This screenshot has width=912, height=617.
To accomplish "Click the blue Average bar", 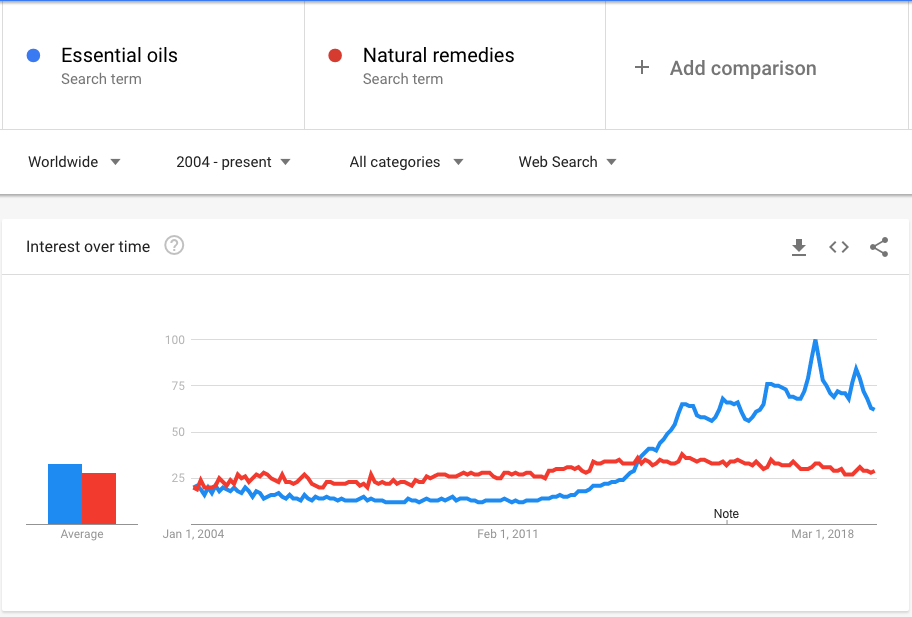I will [x=65, y=494].
